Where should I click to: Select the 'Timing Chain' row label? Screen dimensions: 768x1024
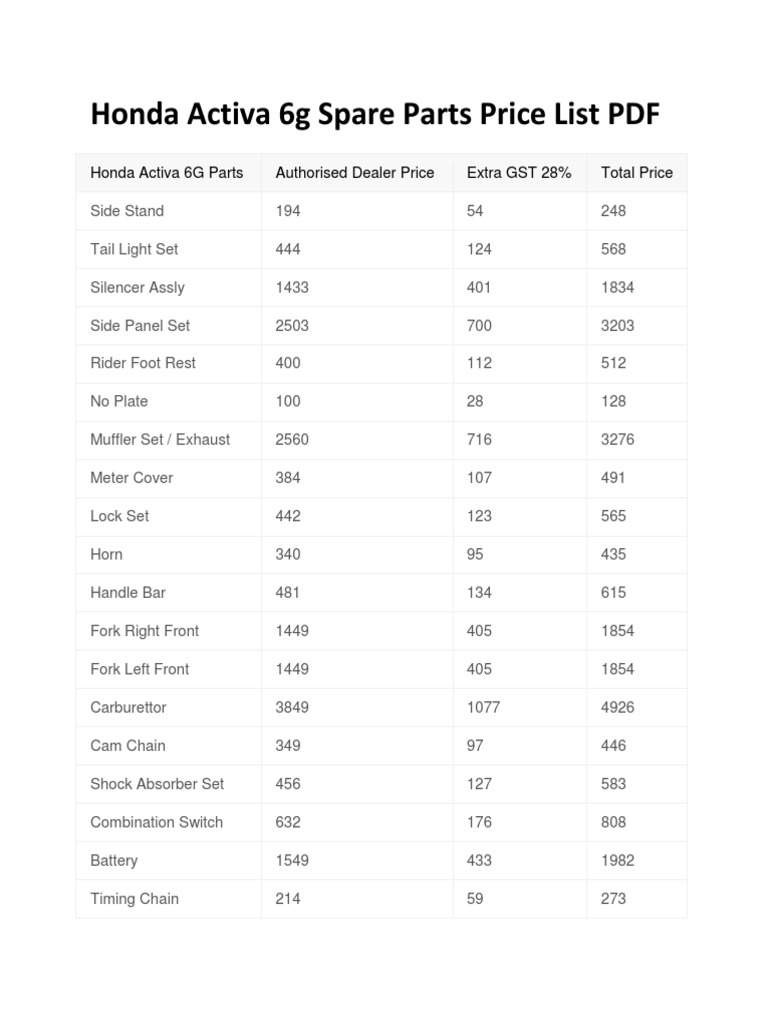coord(135,898)
